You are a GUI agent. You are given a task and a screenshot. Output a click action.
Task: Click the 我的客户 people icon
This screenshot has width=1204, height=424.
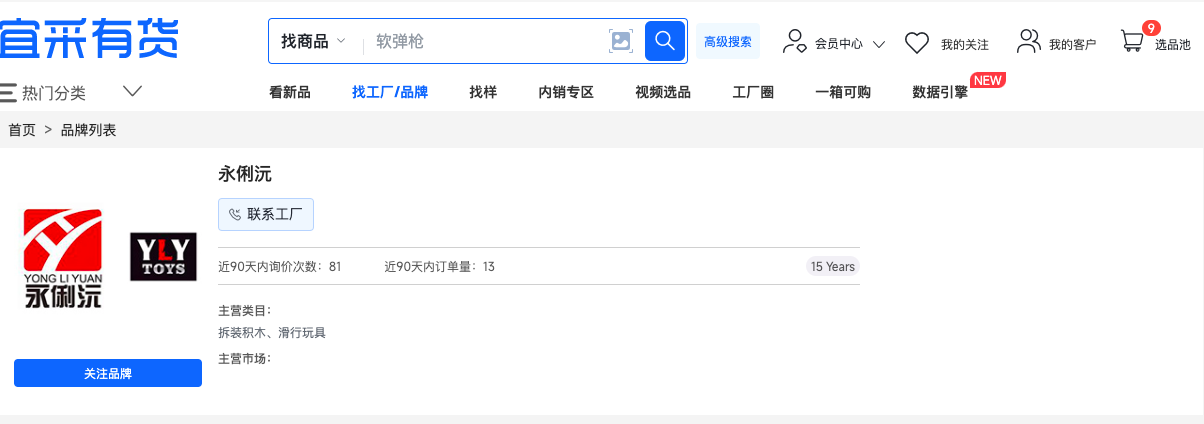[1029, 41]
